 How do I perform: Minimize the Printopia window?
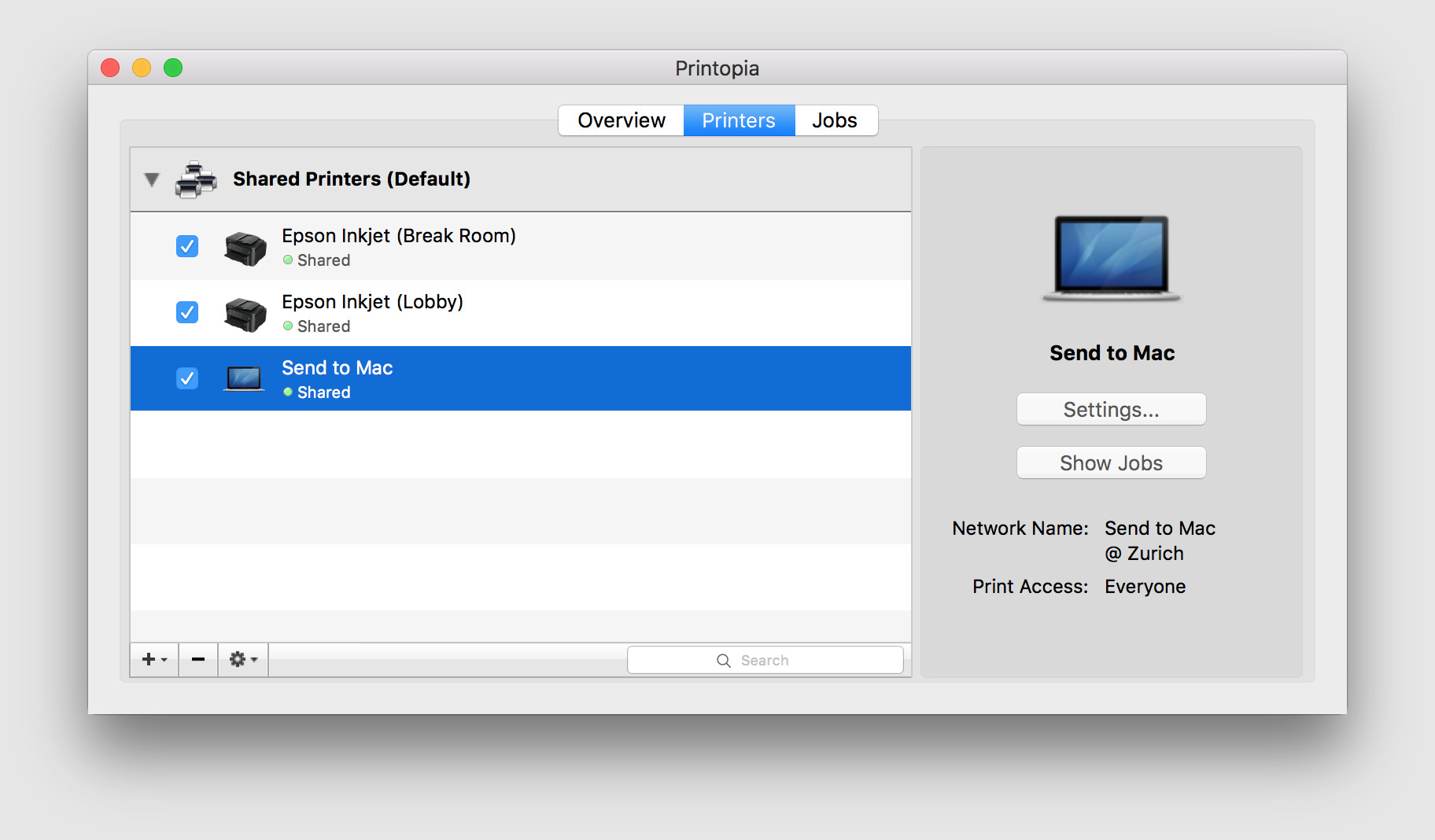pyautogui.click(x=142, y=68)
